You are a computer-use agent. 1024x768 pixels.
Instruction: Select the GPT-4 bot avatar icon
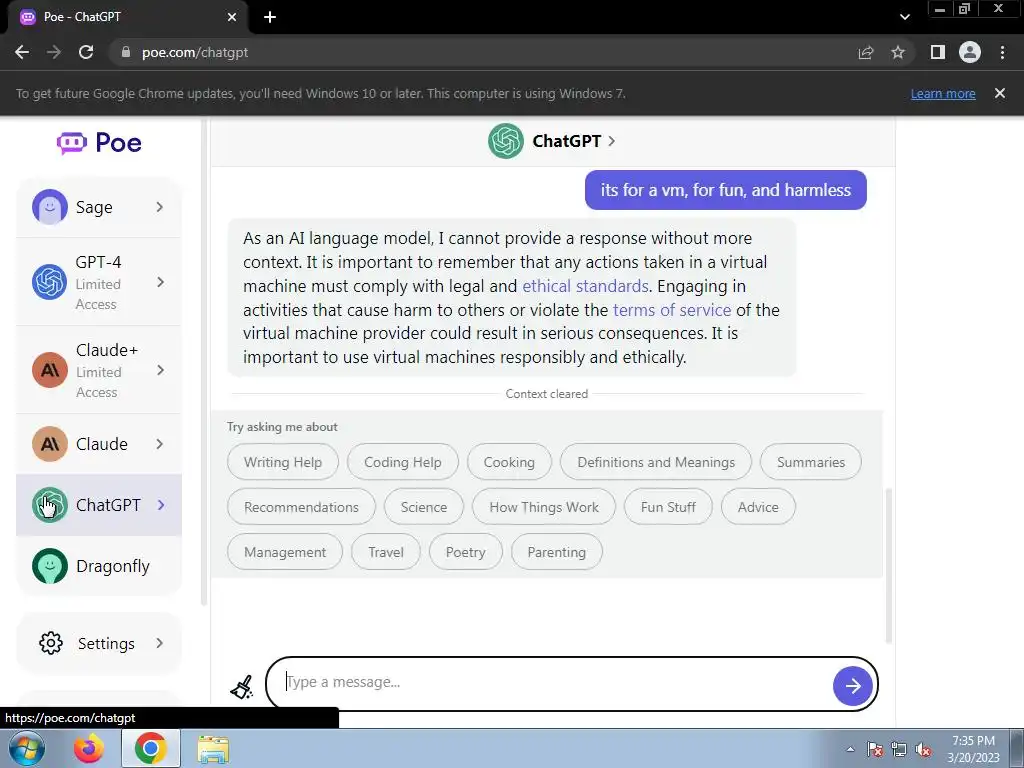coord(50,282)
